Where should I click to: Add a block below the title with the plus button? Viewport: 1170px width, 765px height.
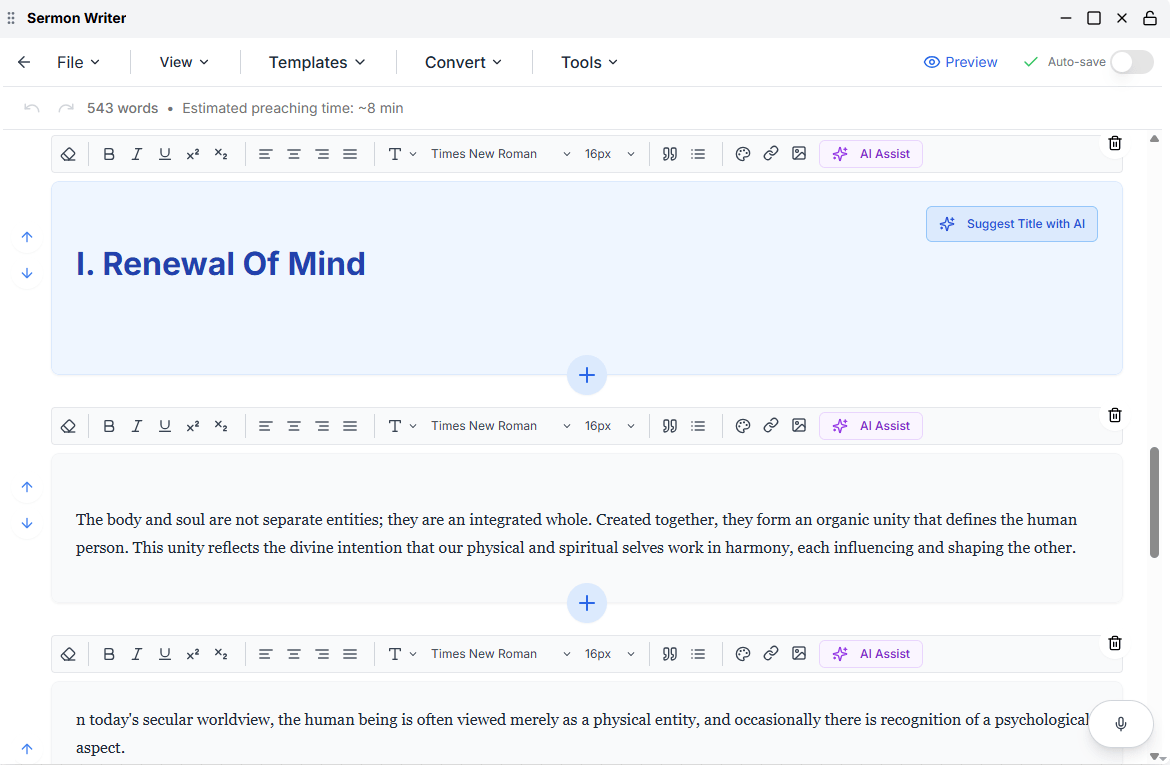pyautogui.click(x=586, y=375)
